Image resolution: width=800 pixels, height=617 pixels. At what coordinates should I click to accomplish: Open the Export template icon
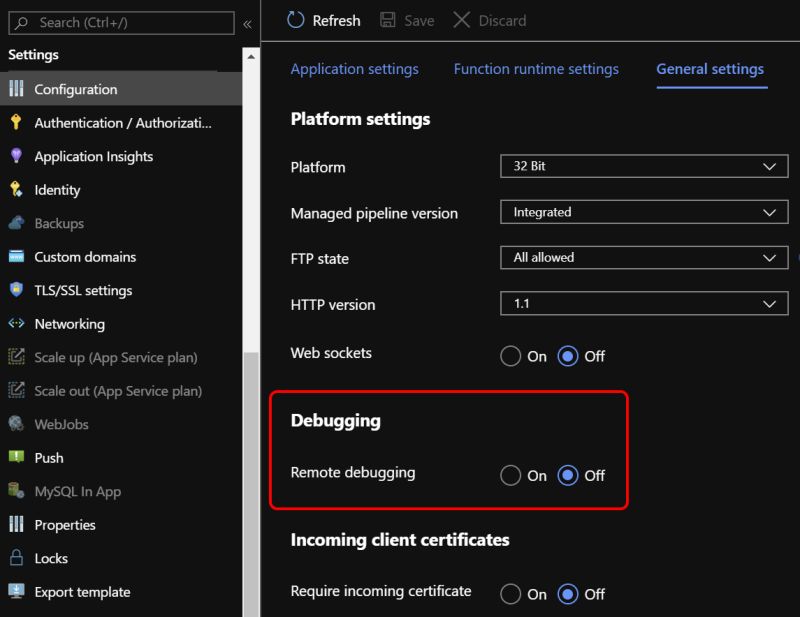click(18, 592)
